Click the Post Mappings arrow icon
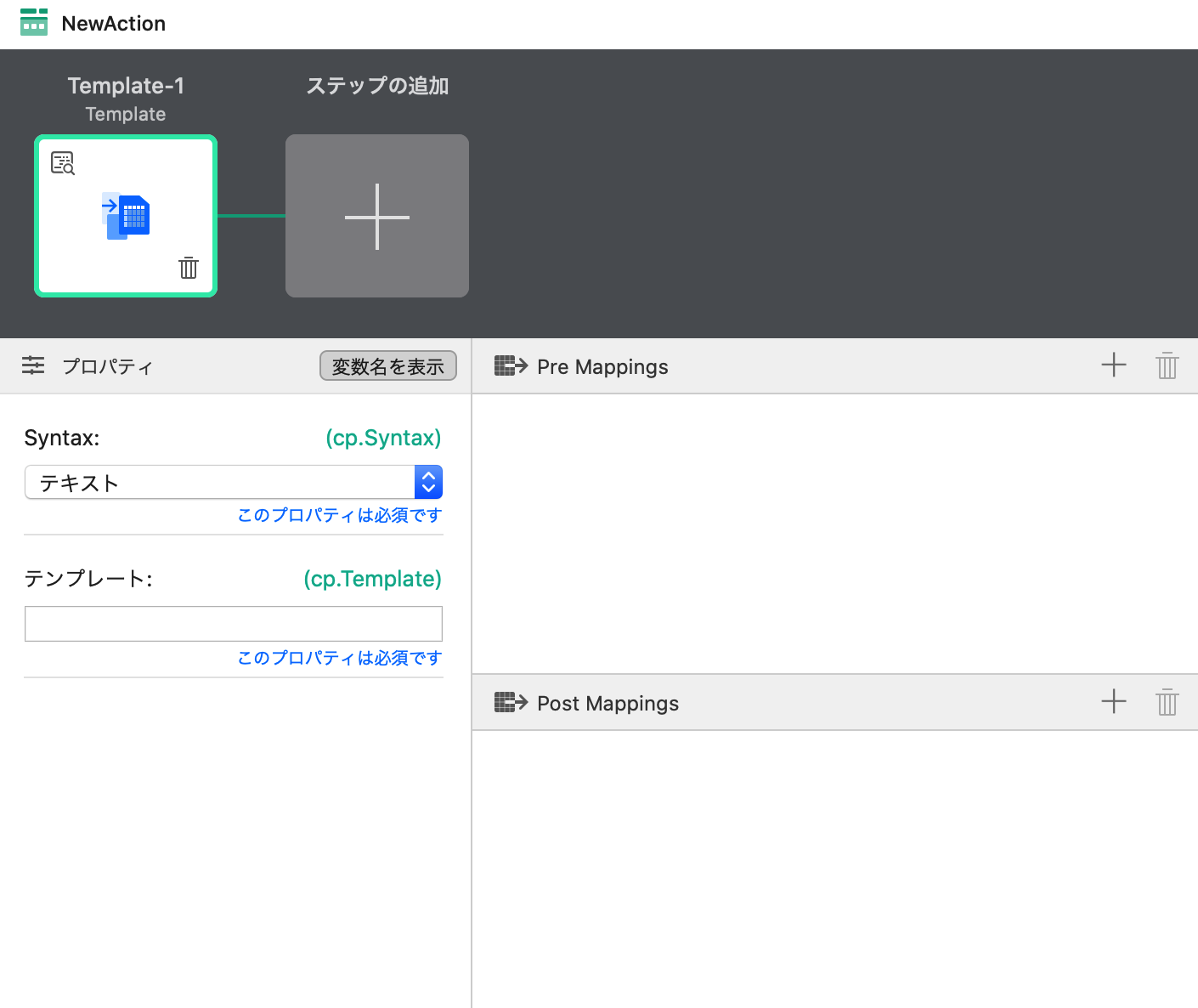This screenshot has width=1198, height=1008. [511, 702]
